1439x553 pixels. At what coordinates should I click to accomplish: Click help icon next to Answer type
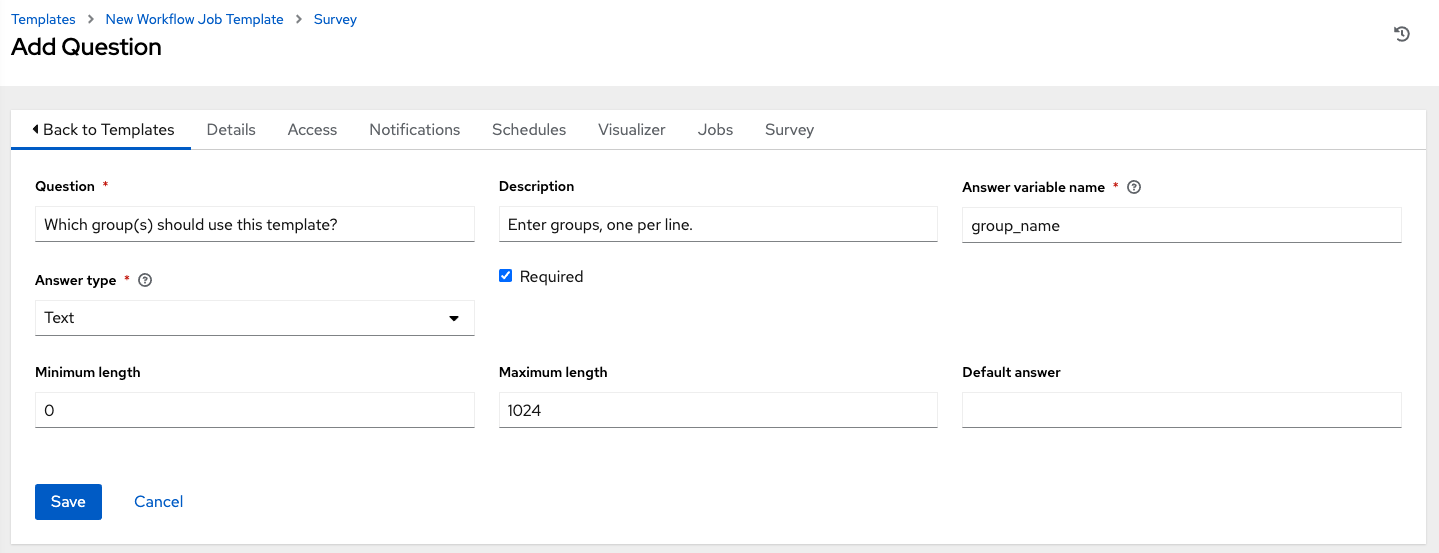tap(145, 281)
